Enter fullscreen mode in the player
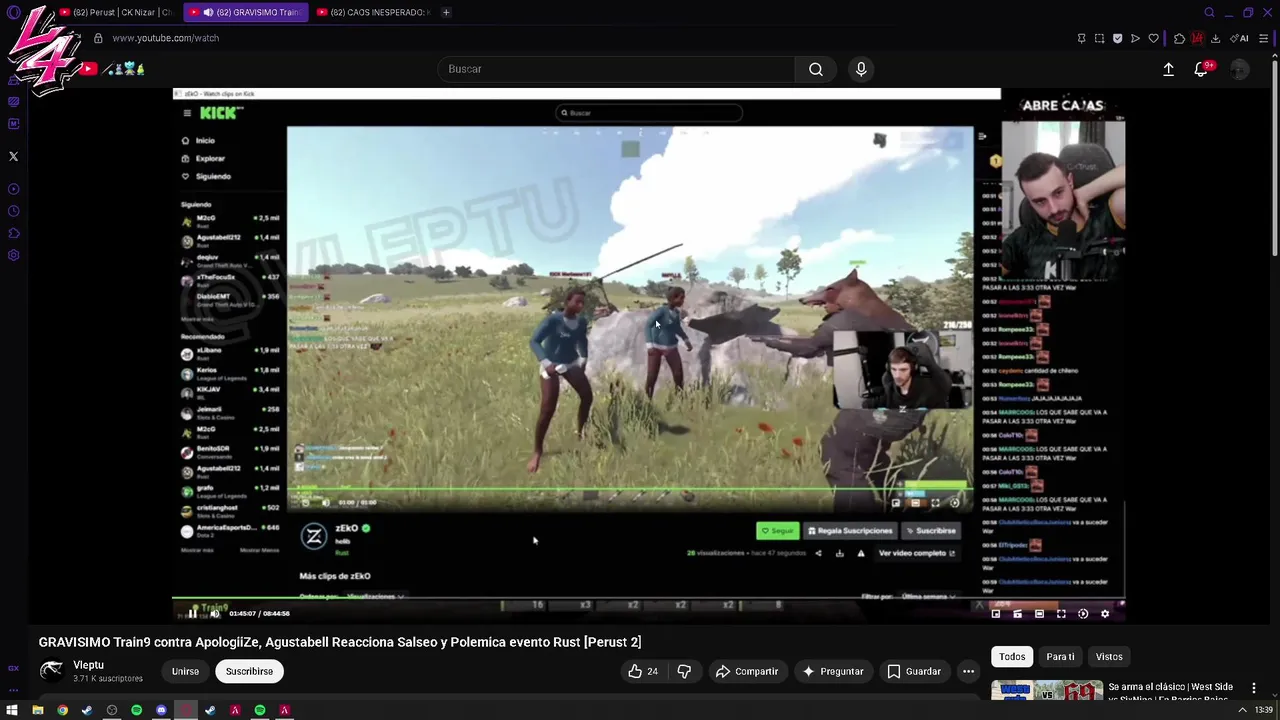Image resolution: width=1280 pixels, height=720 pixels. tap(1061, 614)
